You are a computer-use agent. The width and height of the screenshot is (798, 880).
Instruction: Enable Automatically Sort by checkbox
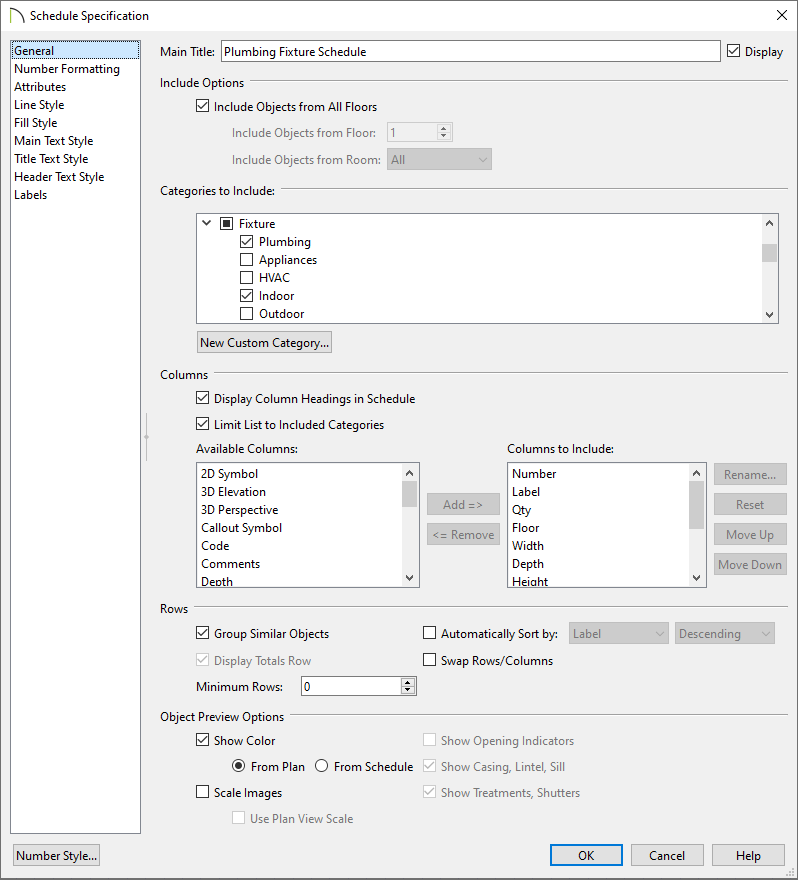[x=430, y=634]
